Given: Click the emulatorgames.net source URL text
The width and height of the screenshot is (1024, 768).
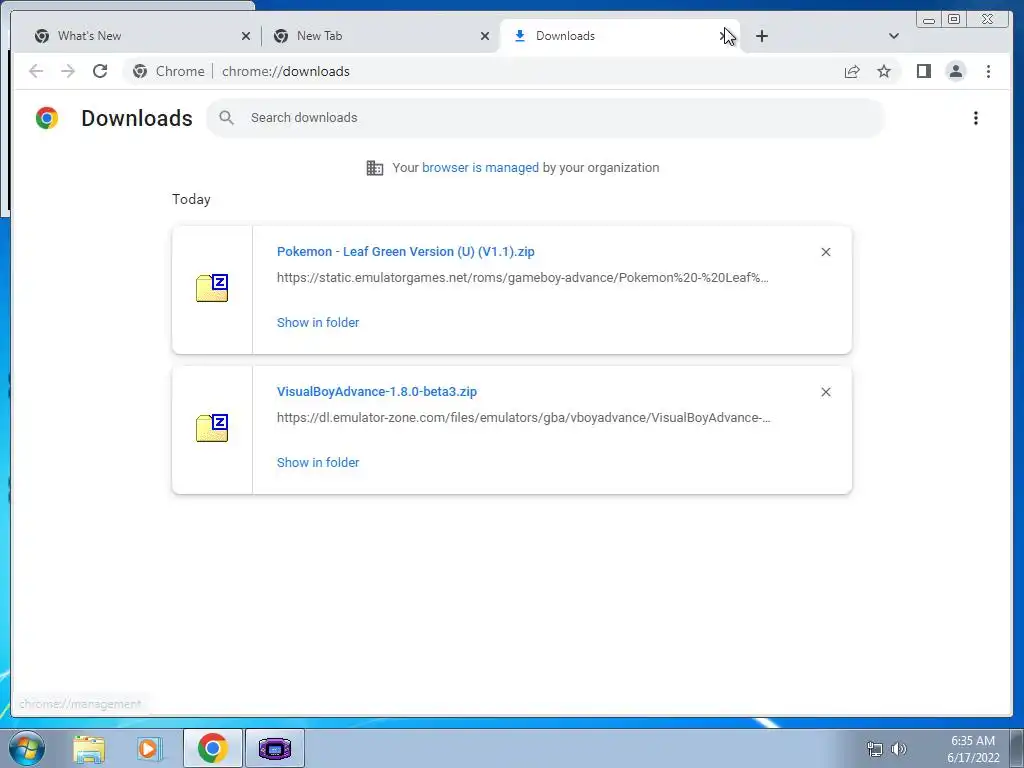Looking at the screenshot, I should 522,278.
